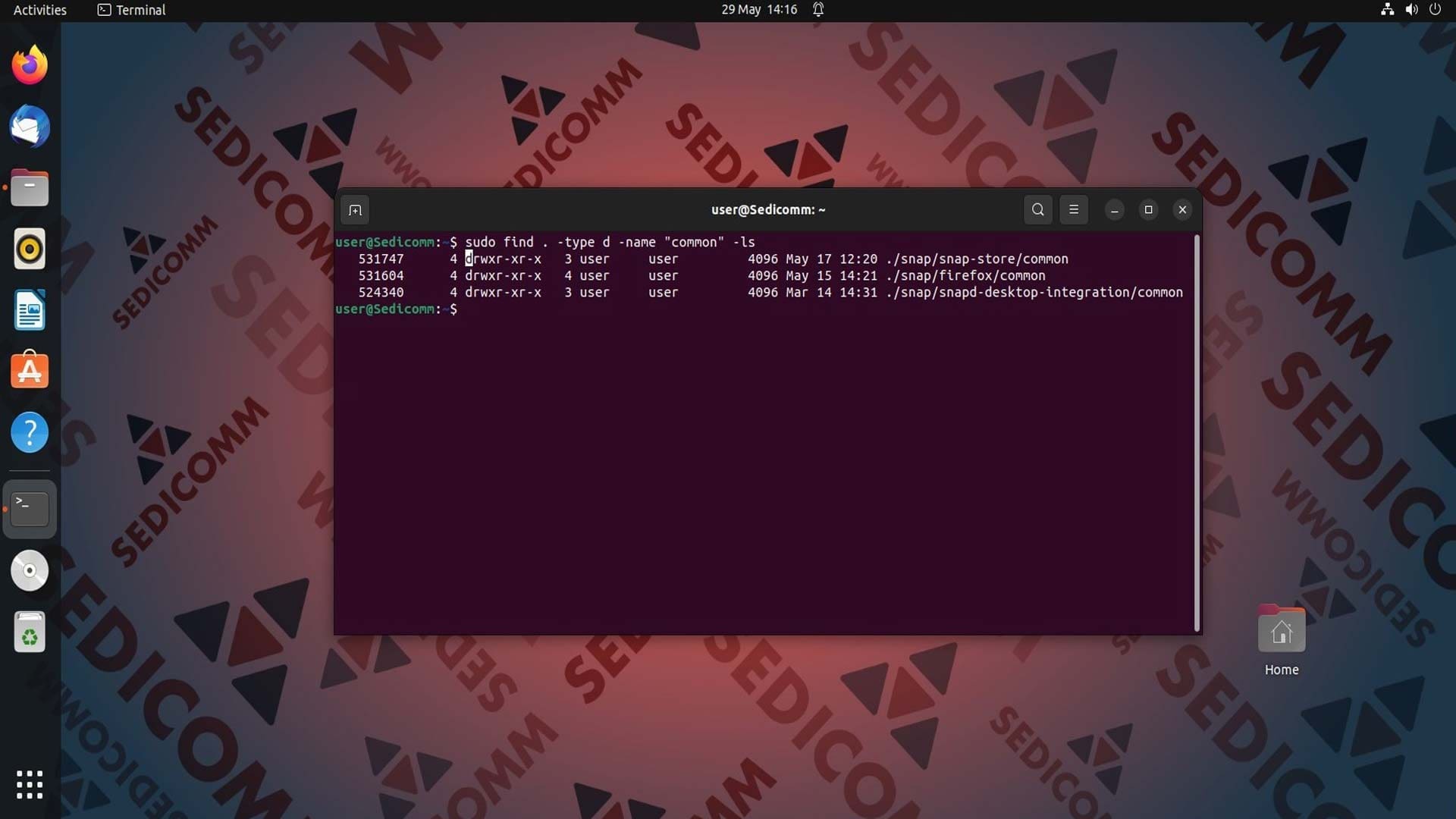The width and height of the screenshot is (1456, 819).
Task: Open Rhythmbox music player
Action: click(x=30, y=249)
